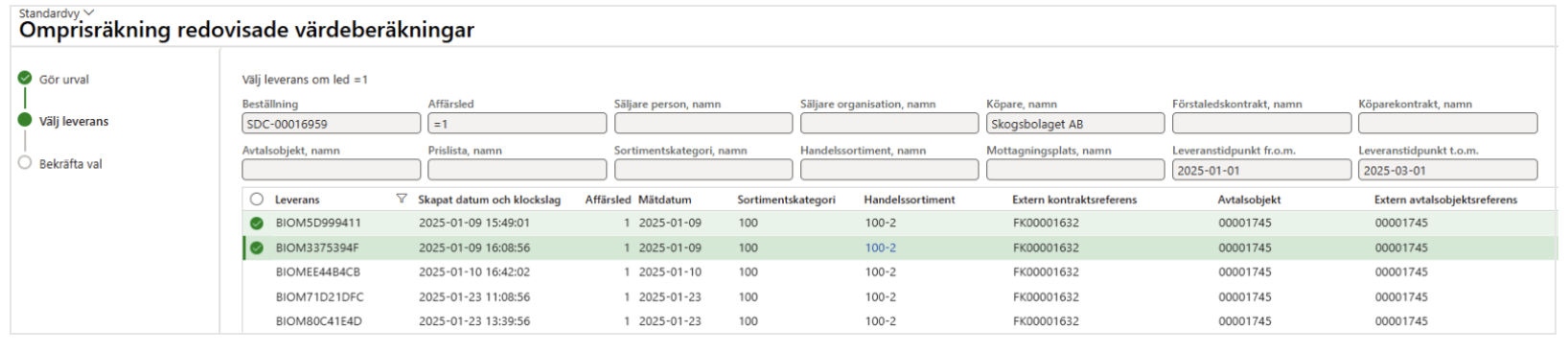Toggle the select-all circle in table header
1568x353 pixels.
point(257,200)
